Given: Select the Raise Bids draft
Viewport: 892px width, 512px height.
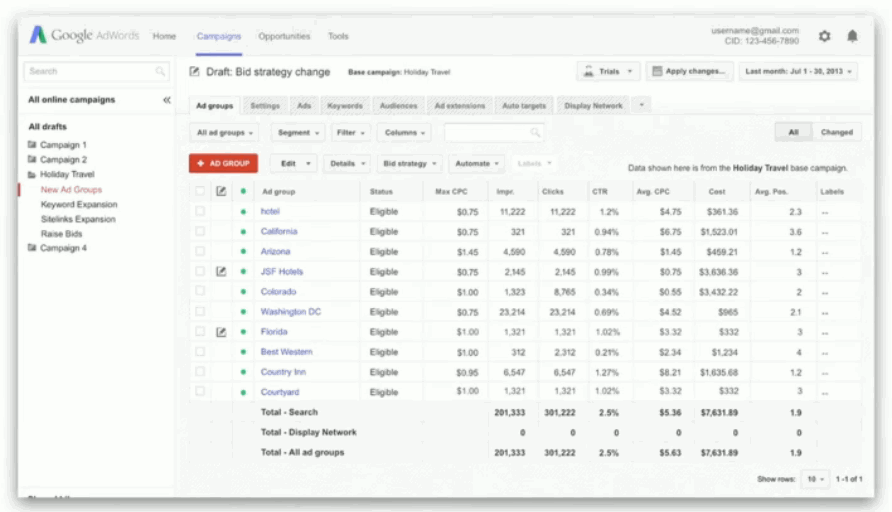Looking at the screenshot, I should coord(61,234).
